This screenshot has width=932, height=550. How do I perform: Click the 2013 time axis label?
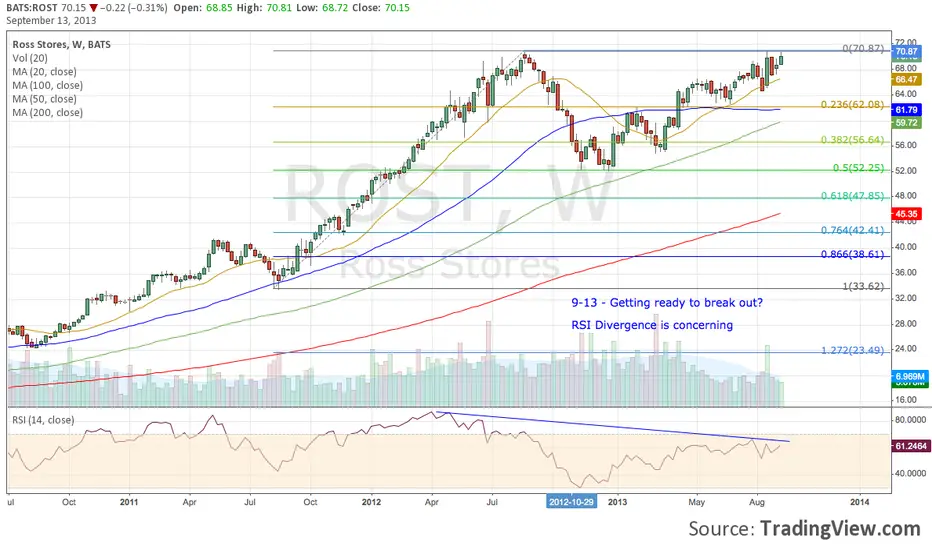click(618, 502)
